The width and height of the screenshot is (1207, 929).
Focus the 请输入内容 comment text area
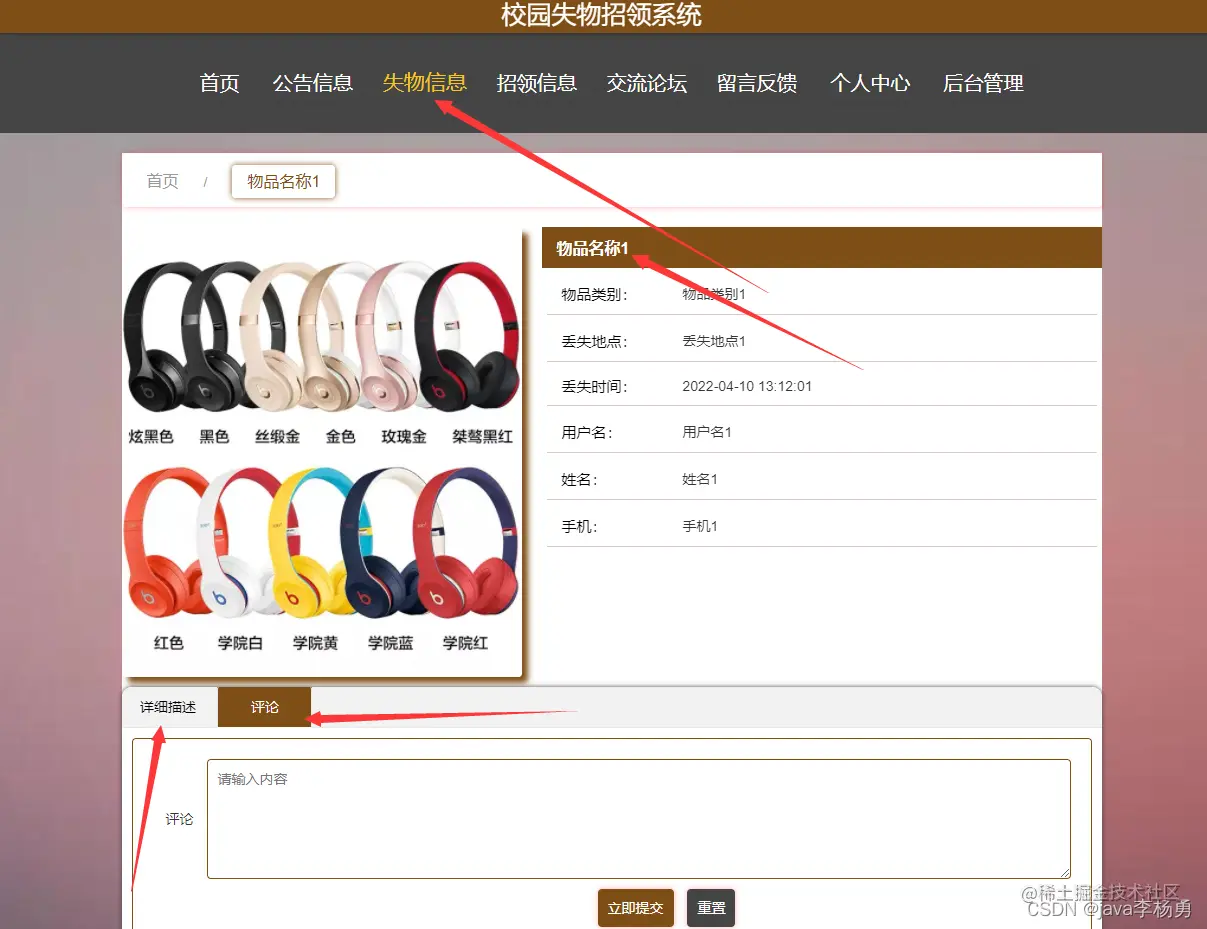point(639,819)
